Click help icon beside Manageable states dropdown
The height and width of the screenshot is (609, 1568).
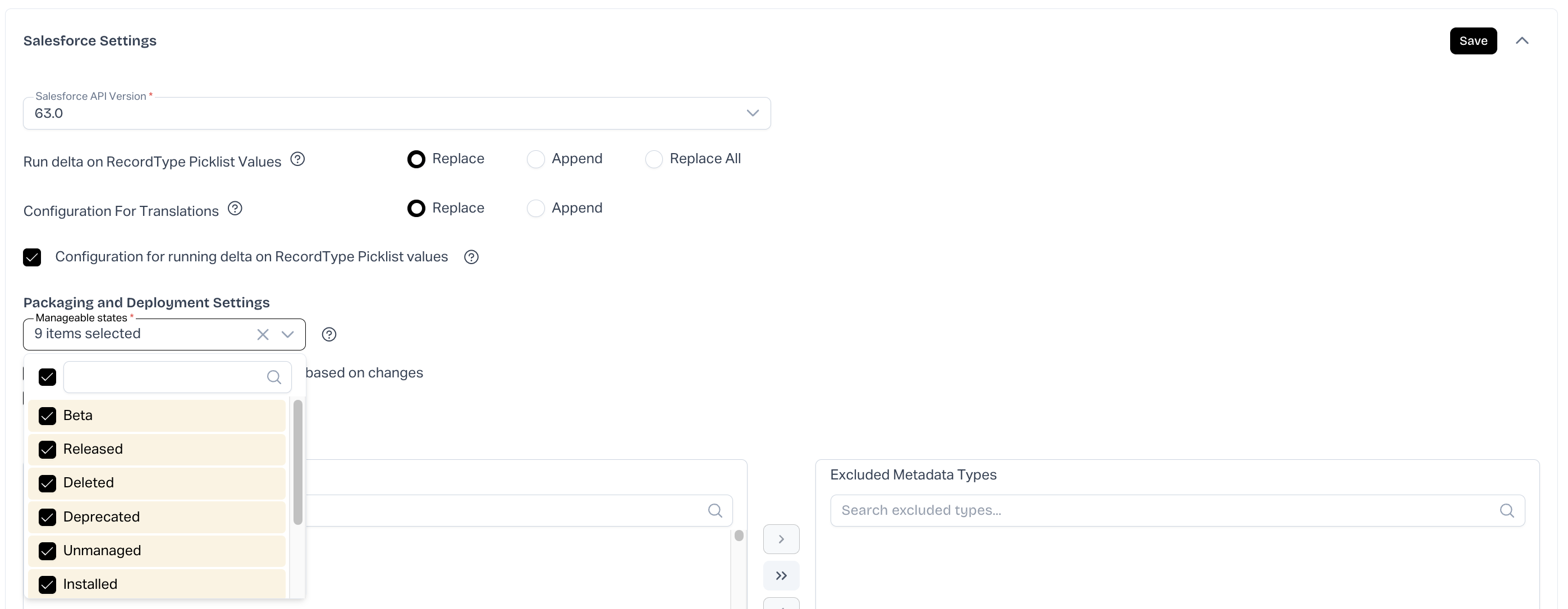click(x=329, y=335)
